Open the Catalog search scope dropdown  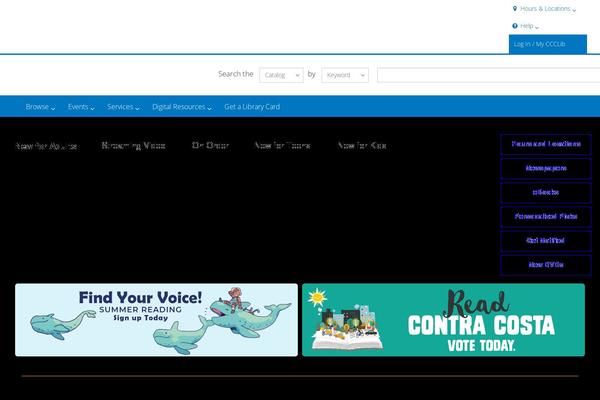coord(281,75)
